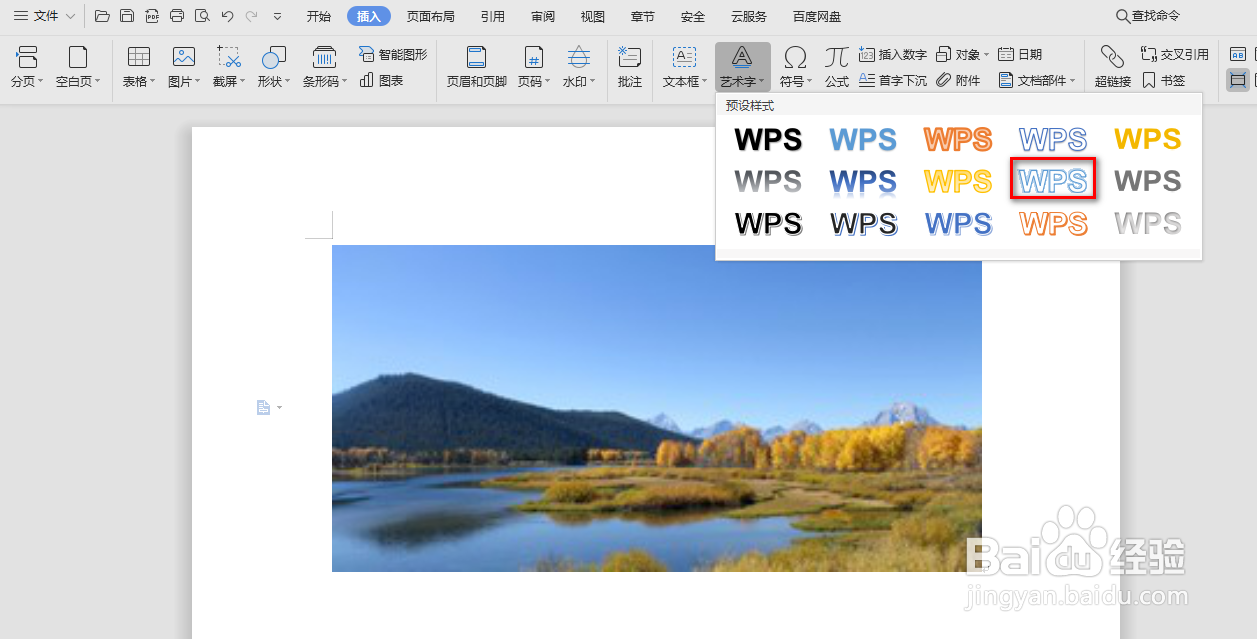Image resolution: width=1257 pixels, height=639 pixels.
Task: Click the Save disk icon
Action: pos(127,16)
